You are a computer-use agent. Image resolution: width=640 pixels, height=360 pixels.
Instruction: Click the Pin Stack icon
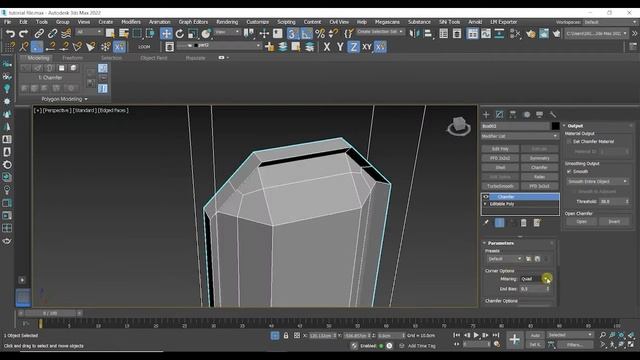coord(486,223)
